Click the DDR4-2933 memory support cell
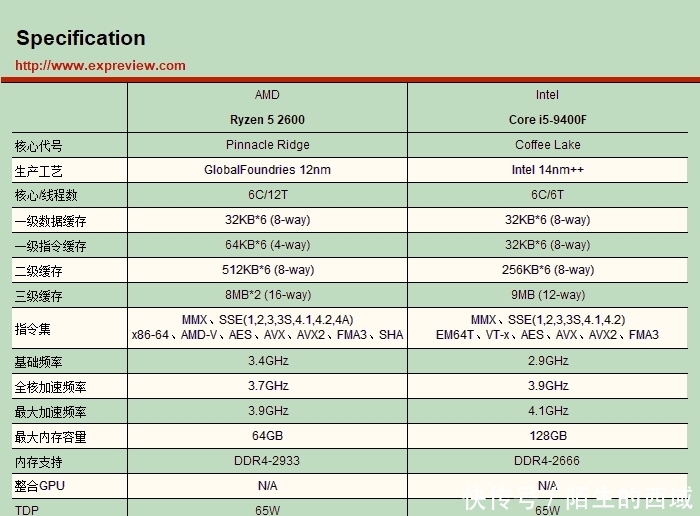This screenshot has width=700, height=516. pyautogui.click(x=267, y=461)
